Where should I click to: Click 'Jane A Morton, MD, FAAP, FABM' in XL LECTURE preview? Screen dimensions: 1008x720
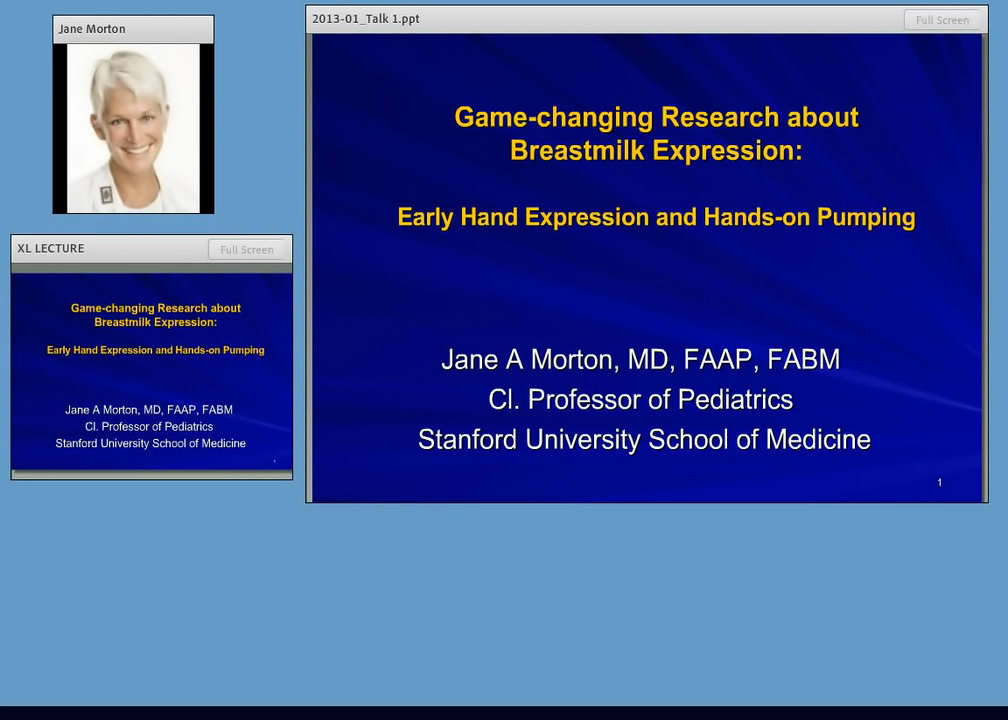(149, 410)
